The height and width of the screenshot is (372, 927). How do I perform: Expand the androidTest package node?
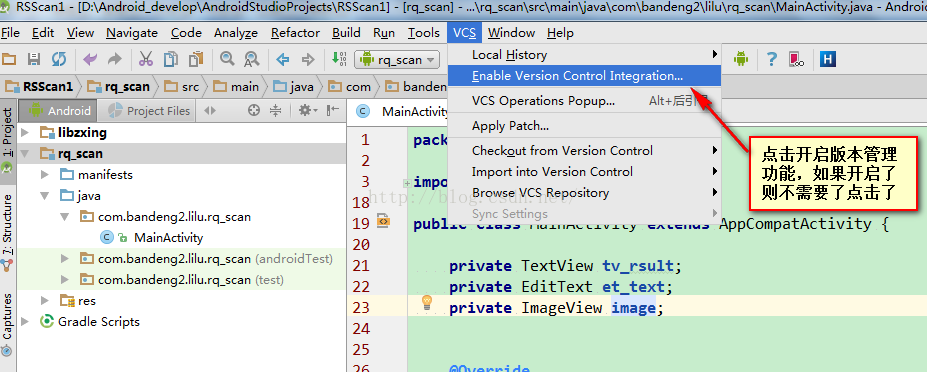[x=64, y=258]
